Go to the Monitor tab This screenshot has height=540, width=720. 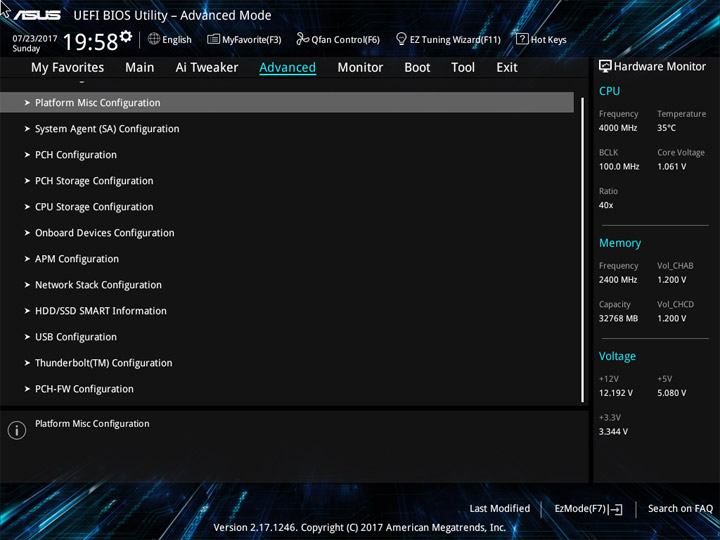(360, 68)
